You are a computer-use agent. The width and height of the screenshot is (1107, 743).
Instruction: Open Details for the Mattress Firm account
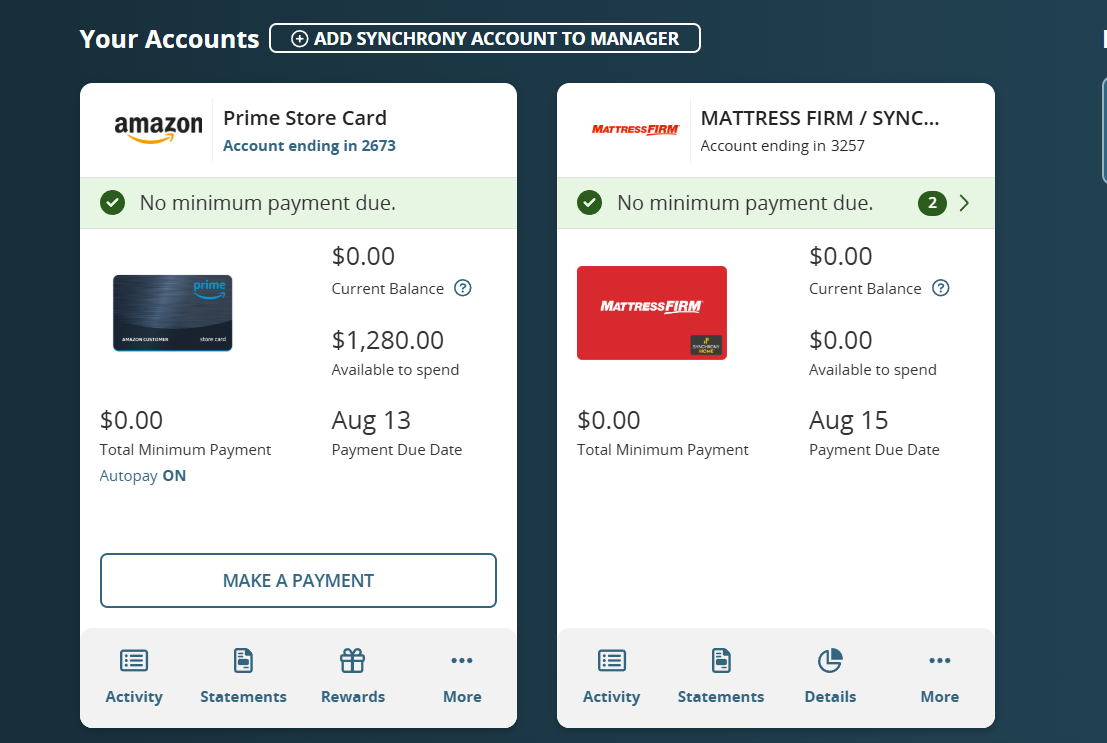click(x=830, y=677)
